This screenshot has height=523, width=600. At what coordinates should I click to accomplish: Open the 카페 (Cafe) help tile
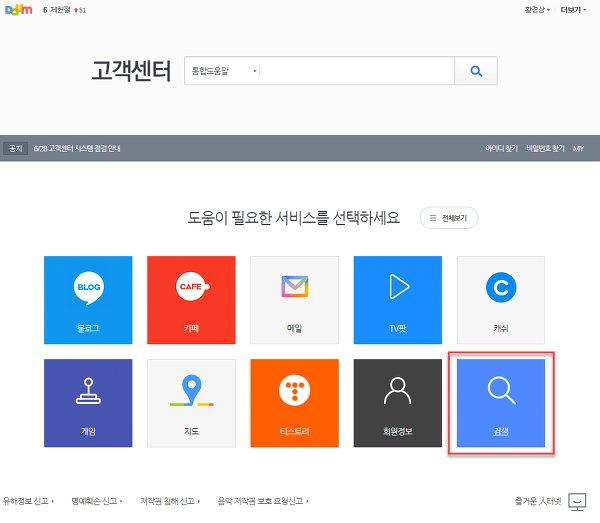[x=191, y=300]
